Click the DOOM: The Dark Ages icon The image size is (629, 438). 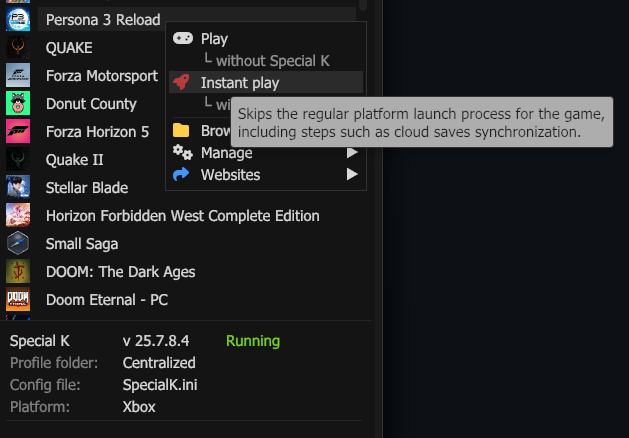(18, 271)
